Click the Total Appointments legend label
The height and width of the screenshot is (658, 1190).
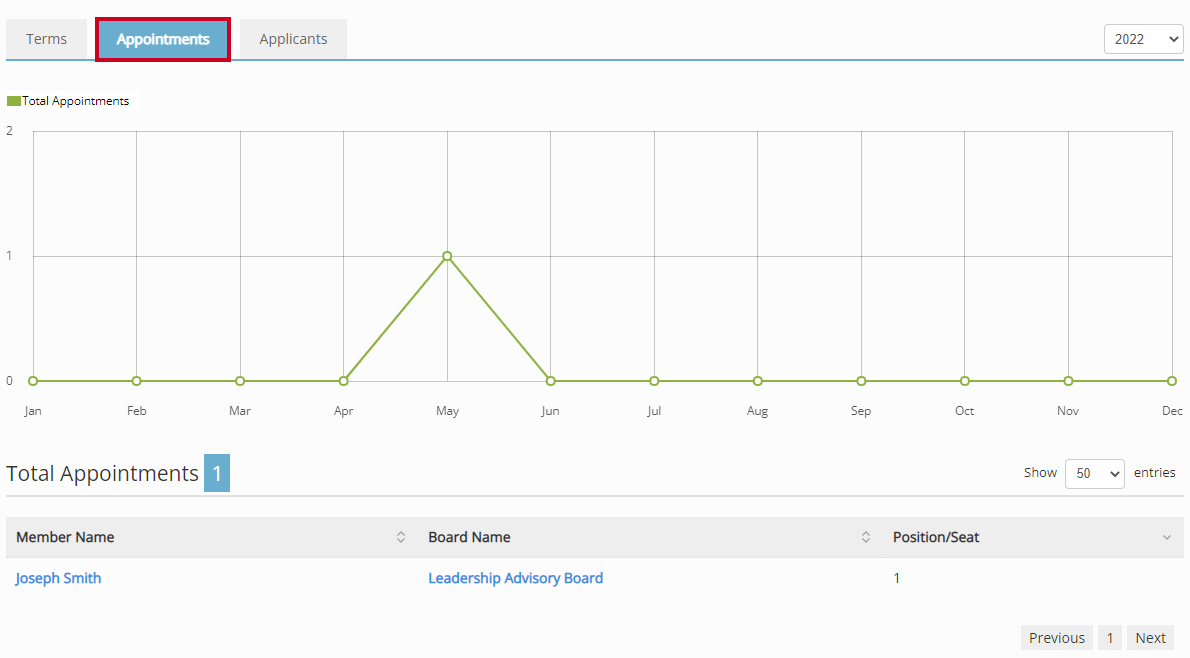[x=75, y=101]
